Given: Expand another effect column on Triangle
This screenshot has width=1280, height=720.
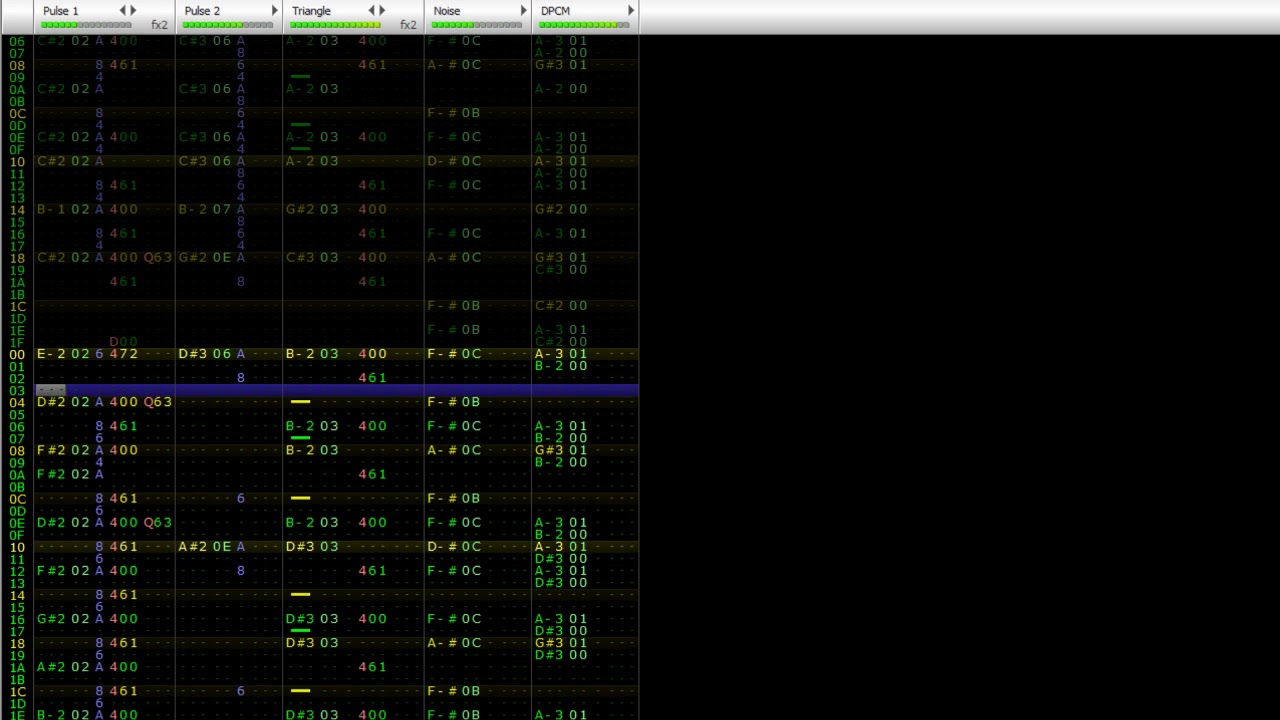Looking at the screenshot, I should (381, 11).
